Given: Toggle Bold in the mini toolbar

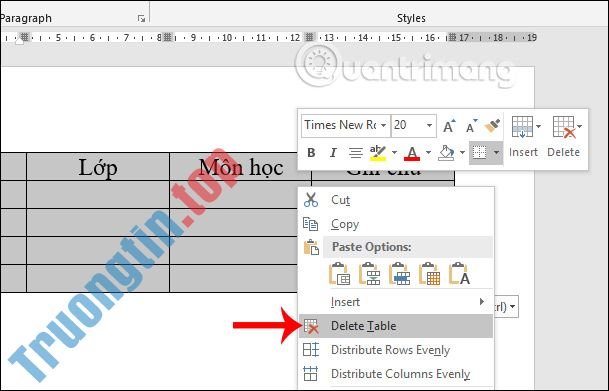Looking at the screenshot, I should point(311,153).
